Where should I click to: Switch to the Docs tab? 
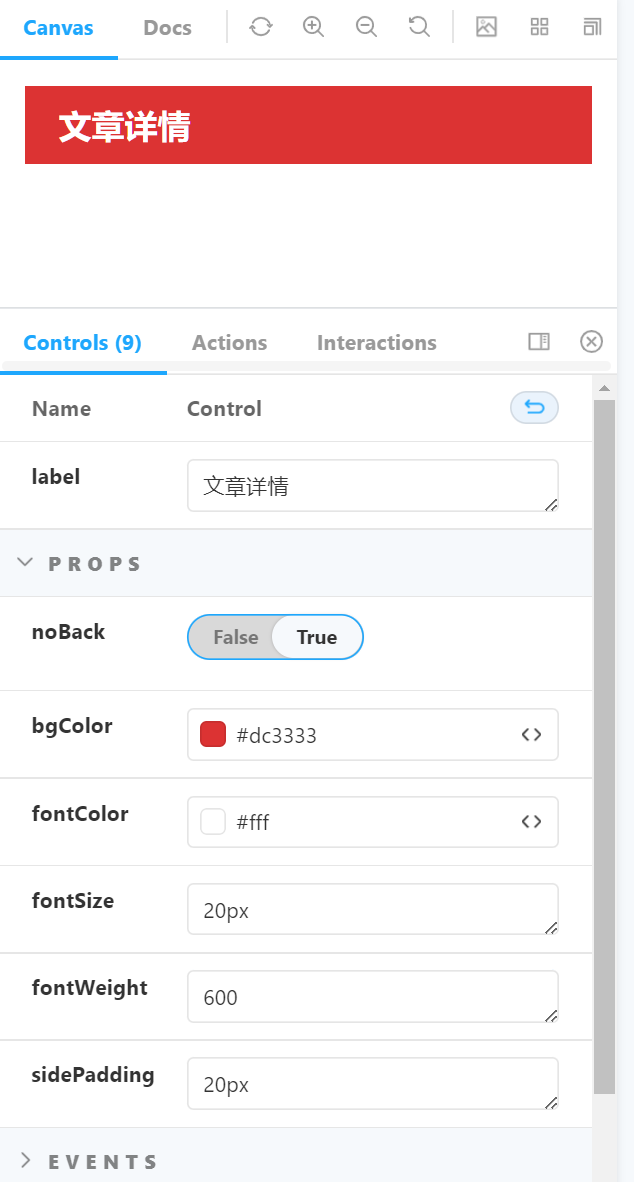tap(167, 28)
